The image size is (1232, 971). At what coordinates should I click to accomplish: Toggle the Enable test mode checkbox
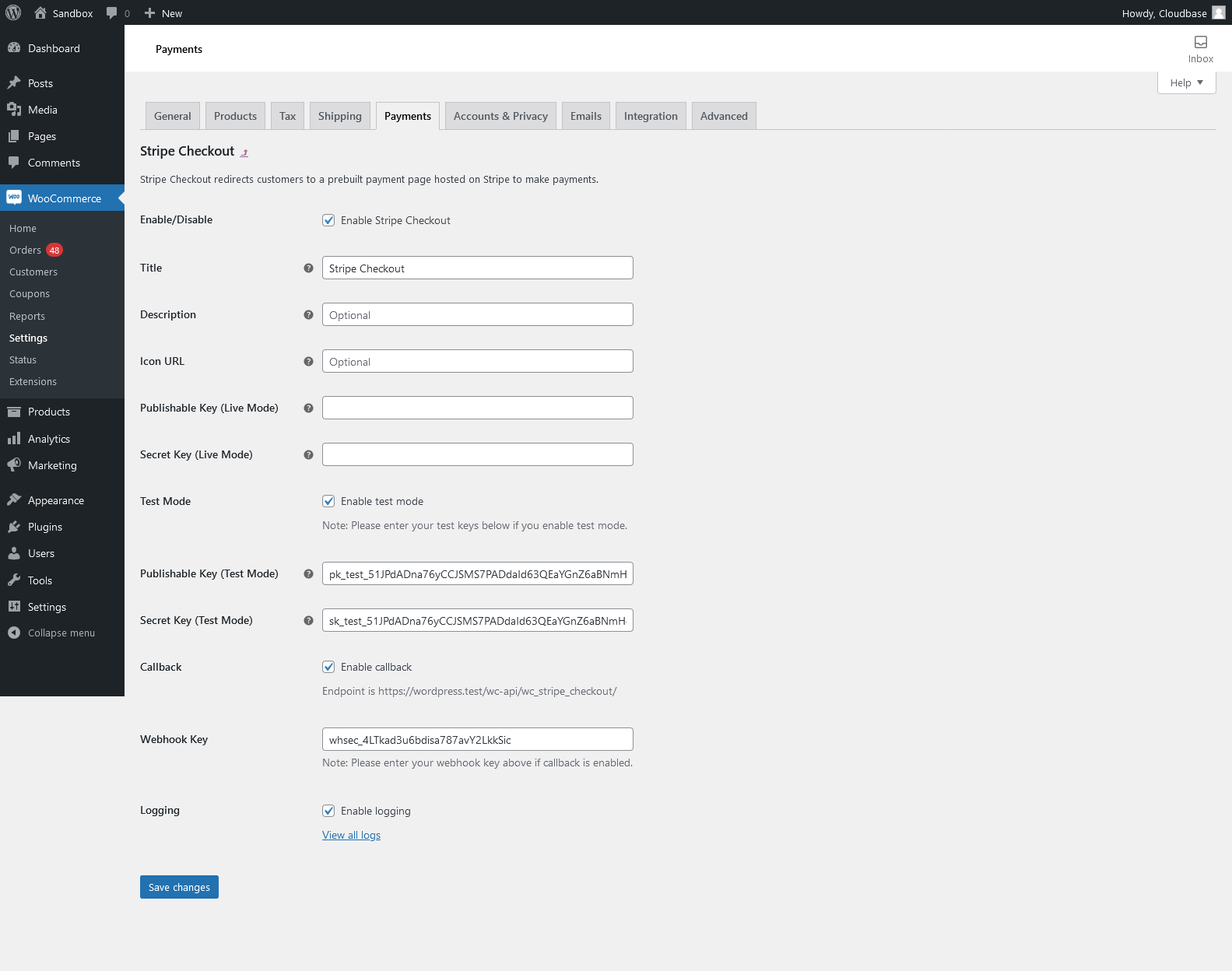point(328,501)
